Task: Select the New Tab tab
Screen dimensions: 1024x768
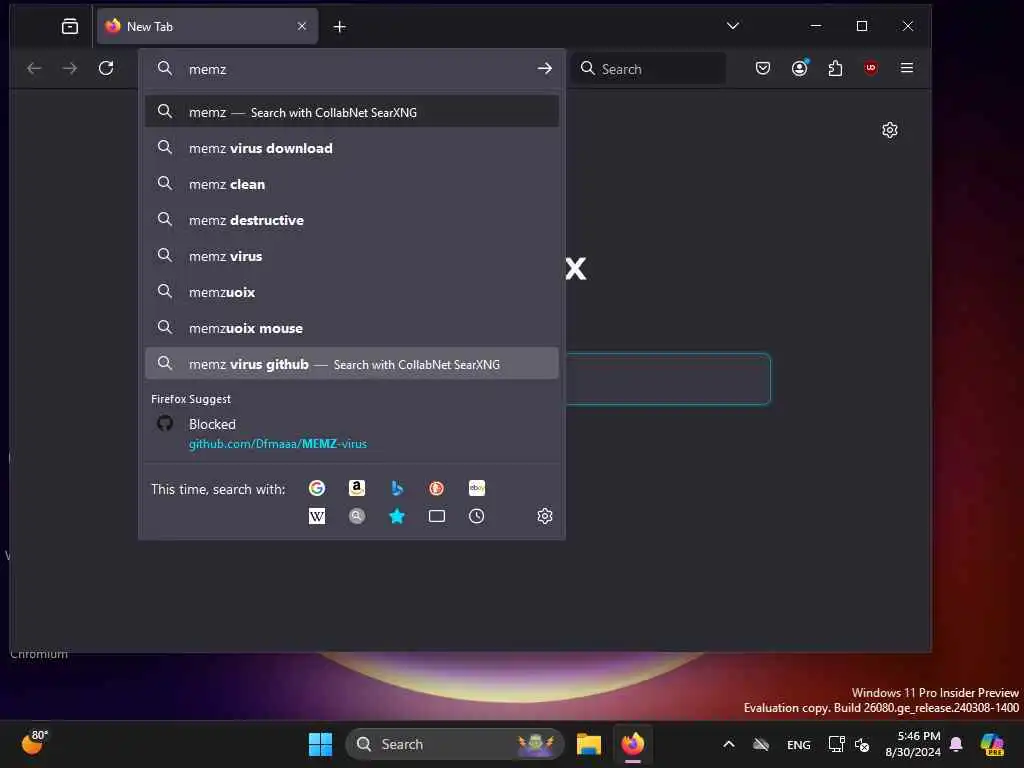Action: tap(208, 26)
